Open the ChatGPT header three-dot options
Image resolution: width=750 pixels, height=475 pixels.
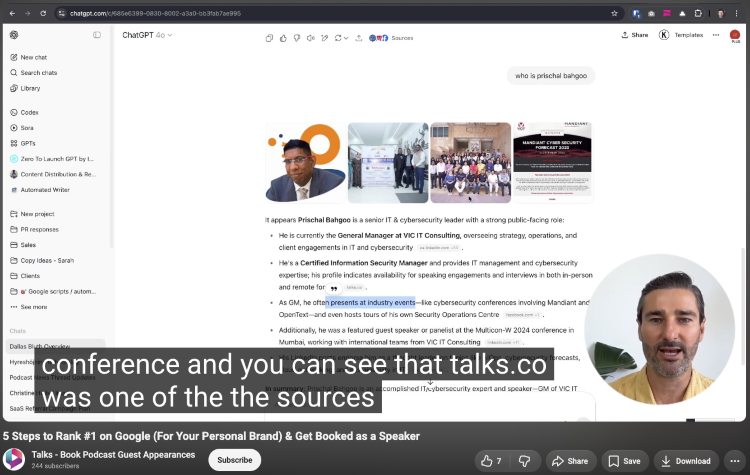(716, 35)
